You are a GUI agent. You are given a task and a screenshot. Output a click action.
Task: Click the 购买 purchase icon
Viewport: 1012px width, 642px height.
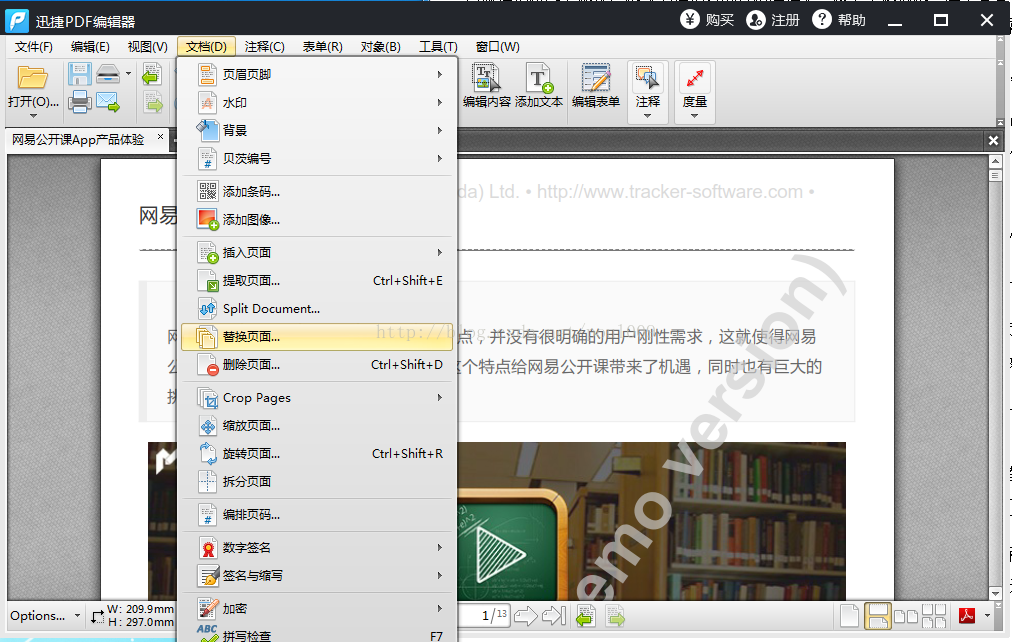pyautogui.click(x=690, y=20)
